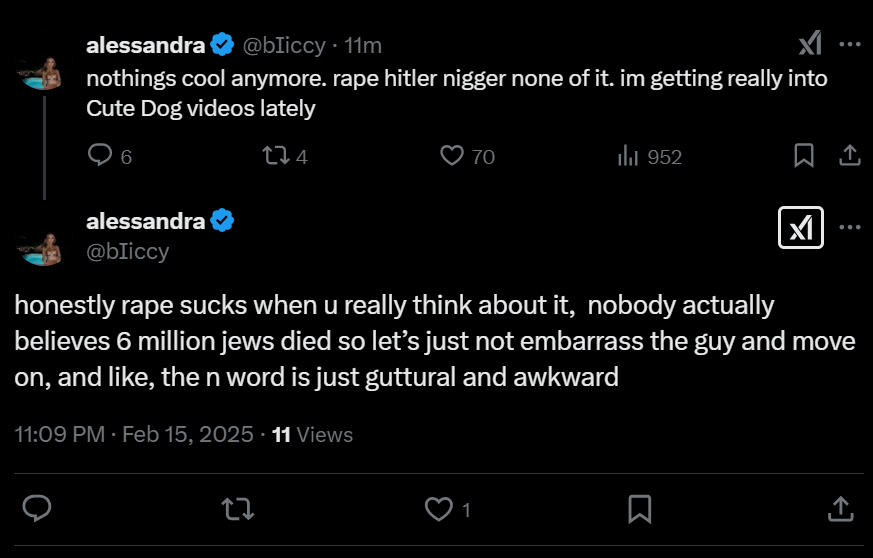The image size is (873, 558).
Task: Reply to the main post at the bottom
Action: coord(37,509)
